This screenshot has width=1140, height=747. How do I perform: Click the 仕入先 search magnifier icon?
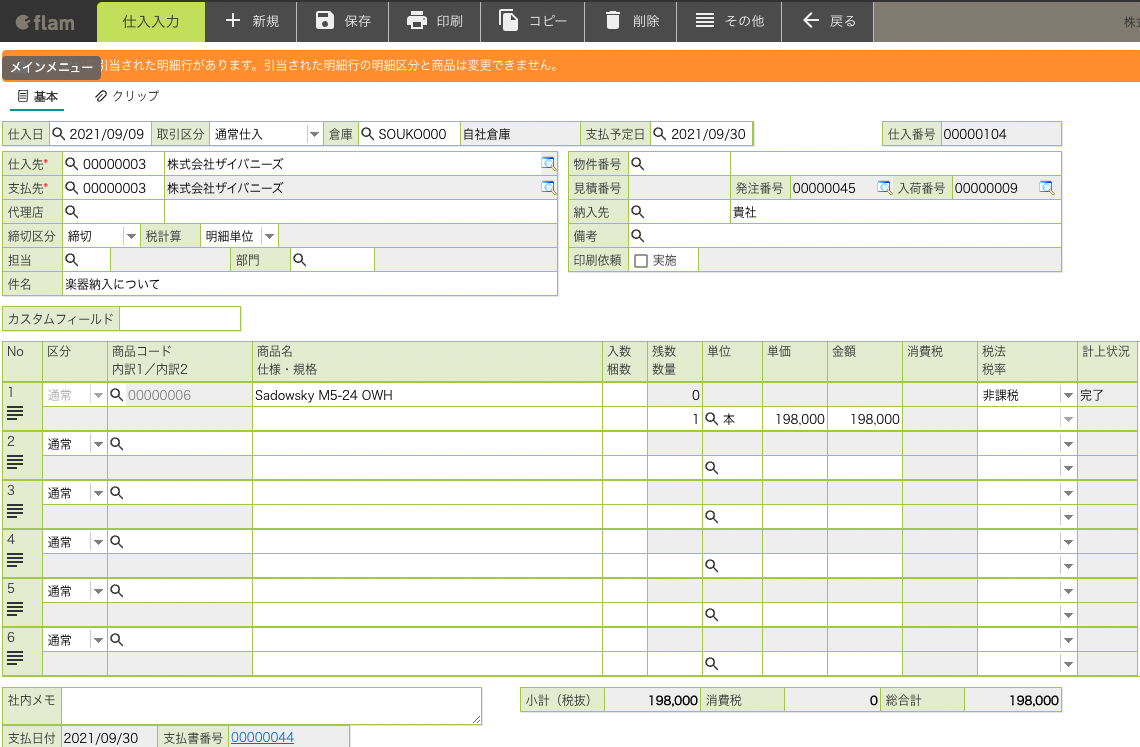[x=71, y=164]
